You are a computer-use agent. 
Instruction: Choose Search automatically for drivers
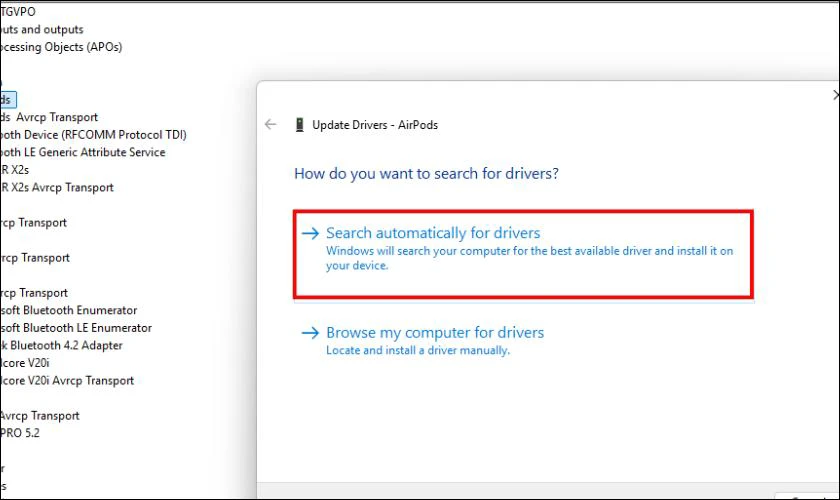tap(523, 253)
